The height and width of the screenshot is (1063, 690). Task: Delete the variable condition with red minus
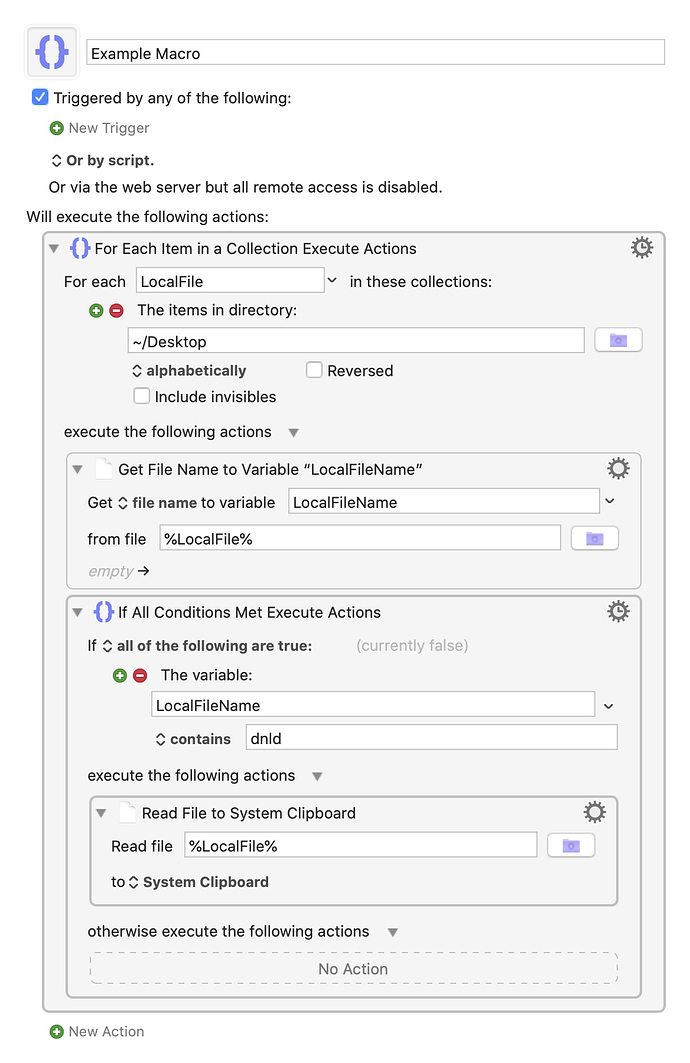[140, 675]
